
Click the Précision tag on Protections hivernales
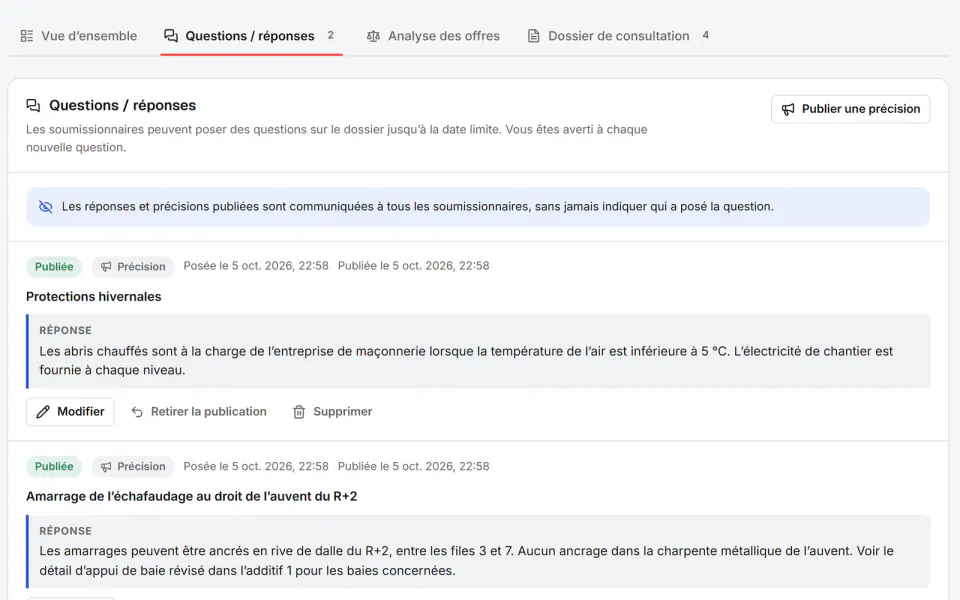(133, 266)
